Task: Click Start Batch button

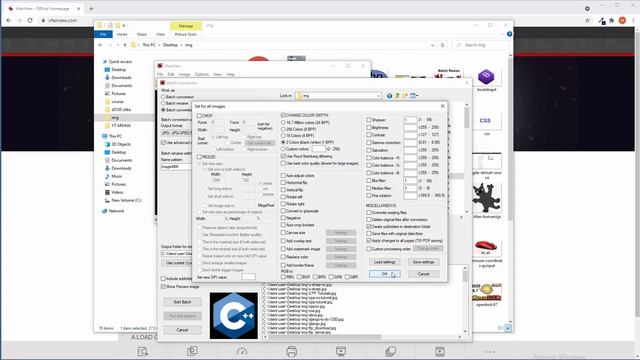Action: tap(182, 302)
